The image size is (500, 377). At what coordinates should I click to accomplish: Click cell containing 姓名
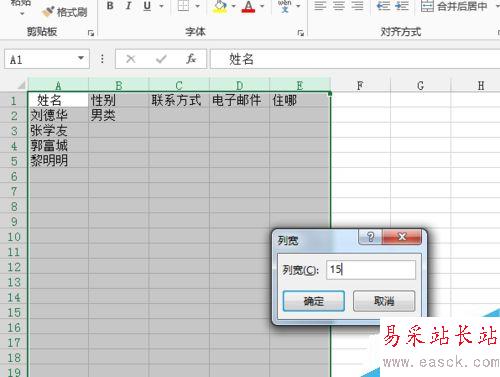58,100
